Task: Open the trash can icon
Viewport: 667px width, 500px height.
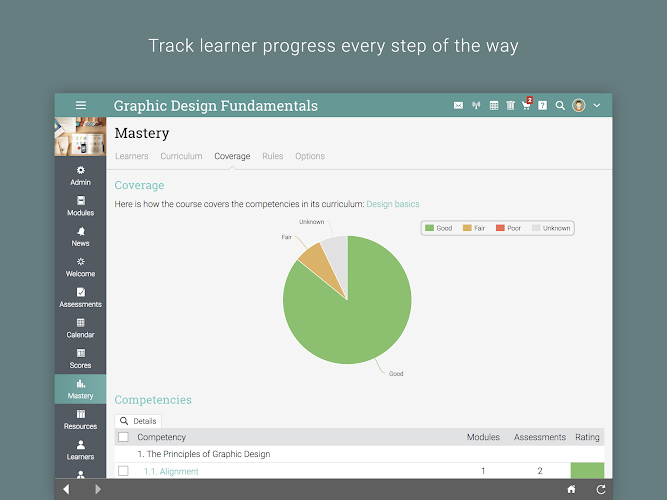Action: [510, 106]
